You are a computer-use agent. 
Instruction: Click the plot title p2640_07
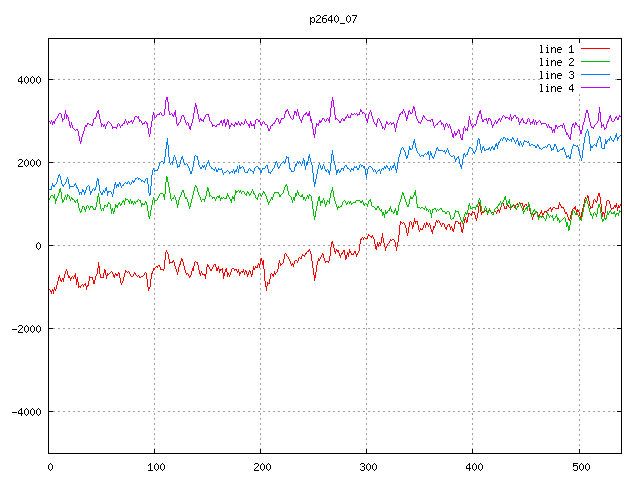point(333,19)
